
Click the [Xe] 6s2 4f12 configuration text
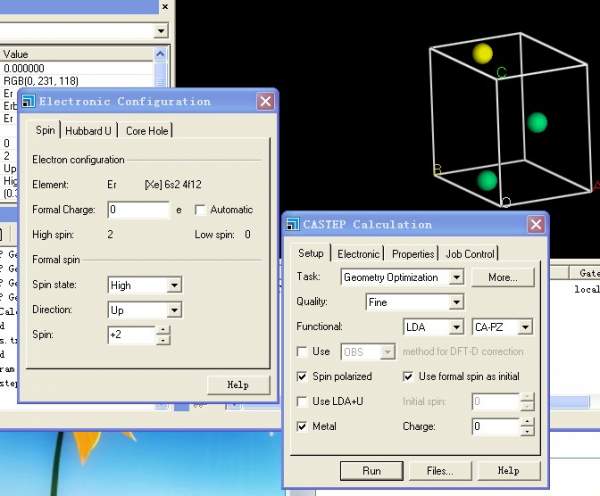point(173,184)
